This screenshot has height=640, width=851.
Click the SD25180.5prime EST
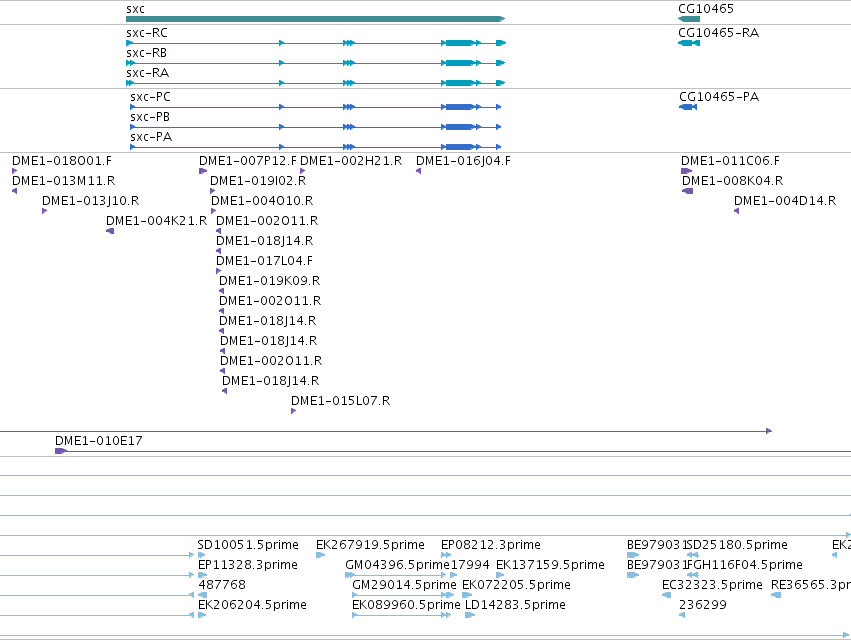(x=693, y=555)
